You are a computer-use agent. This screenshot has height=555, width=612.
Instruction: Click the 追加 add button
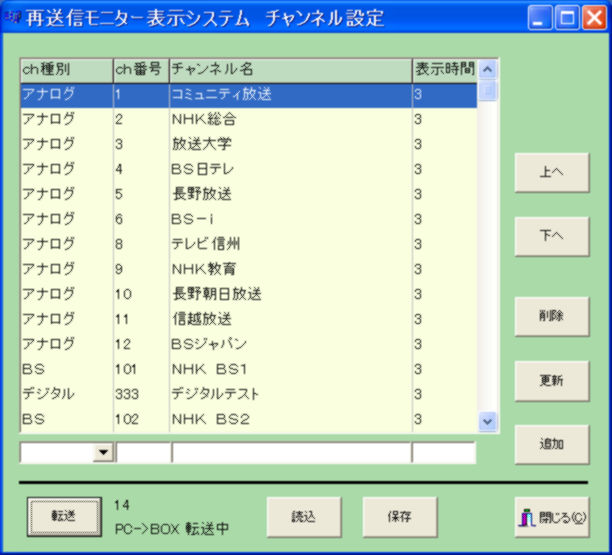point(552,444)
